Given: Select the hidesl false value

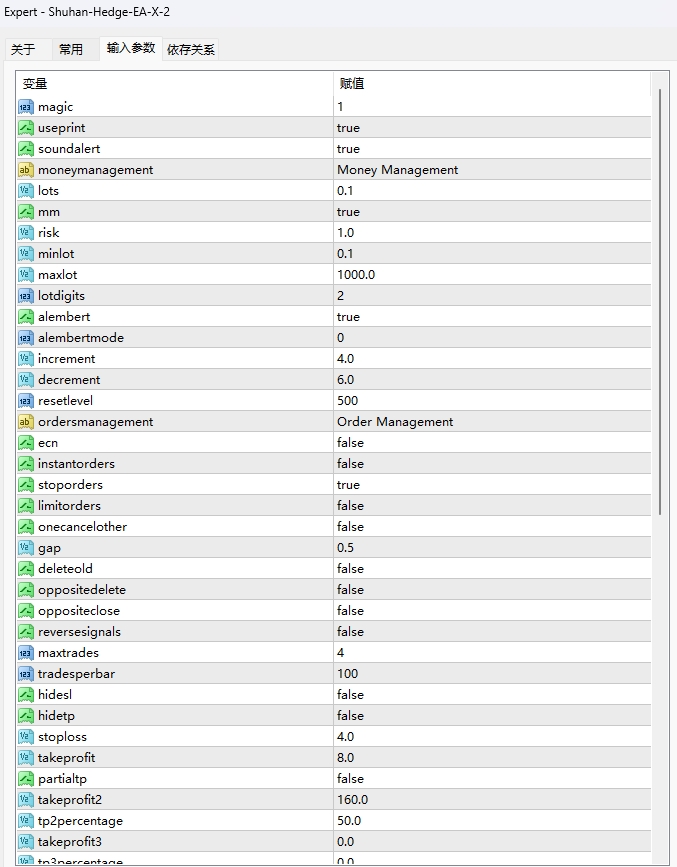Looking at the screenshot, I should (350, 695).
